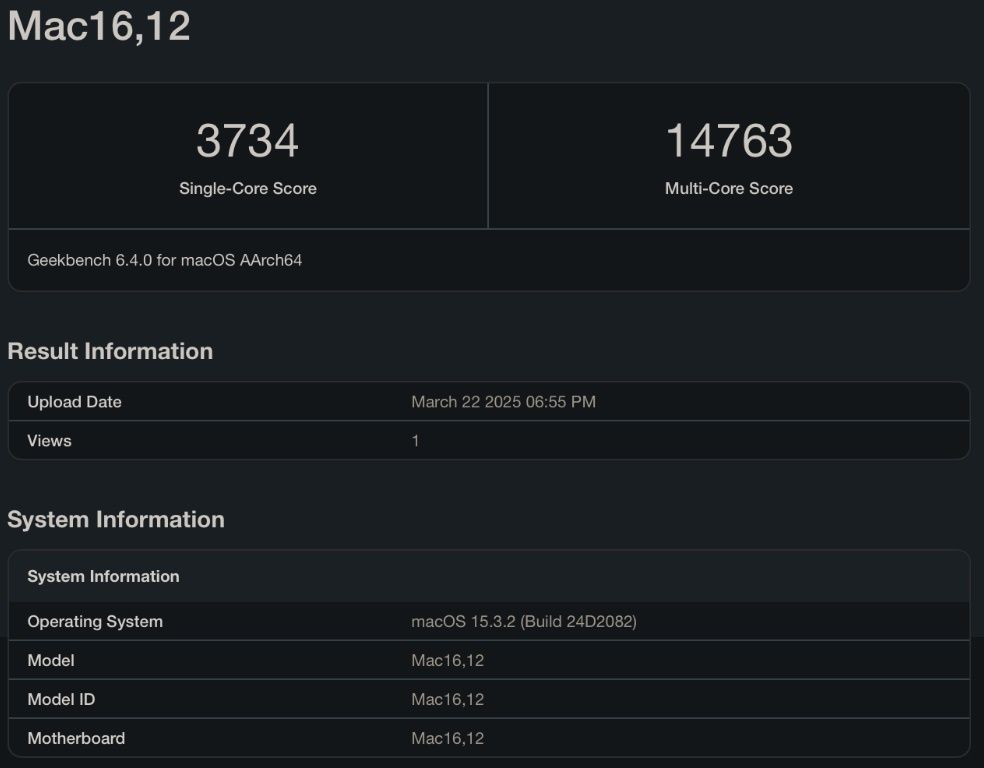Select the Mac16,12 value in Model ID row
The width and height of the screenshot is (984, 768).
tap(448, 700)
